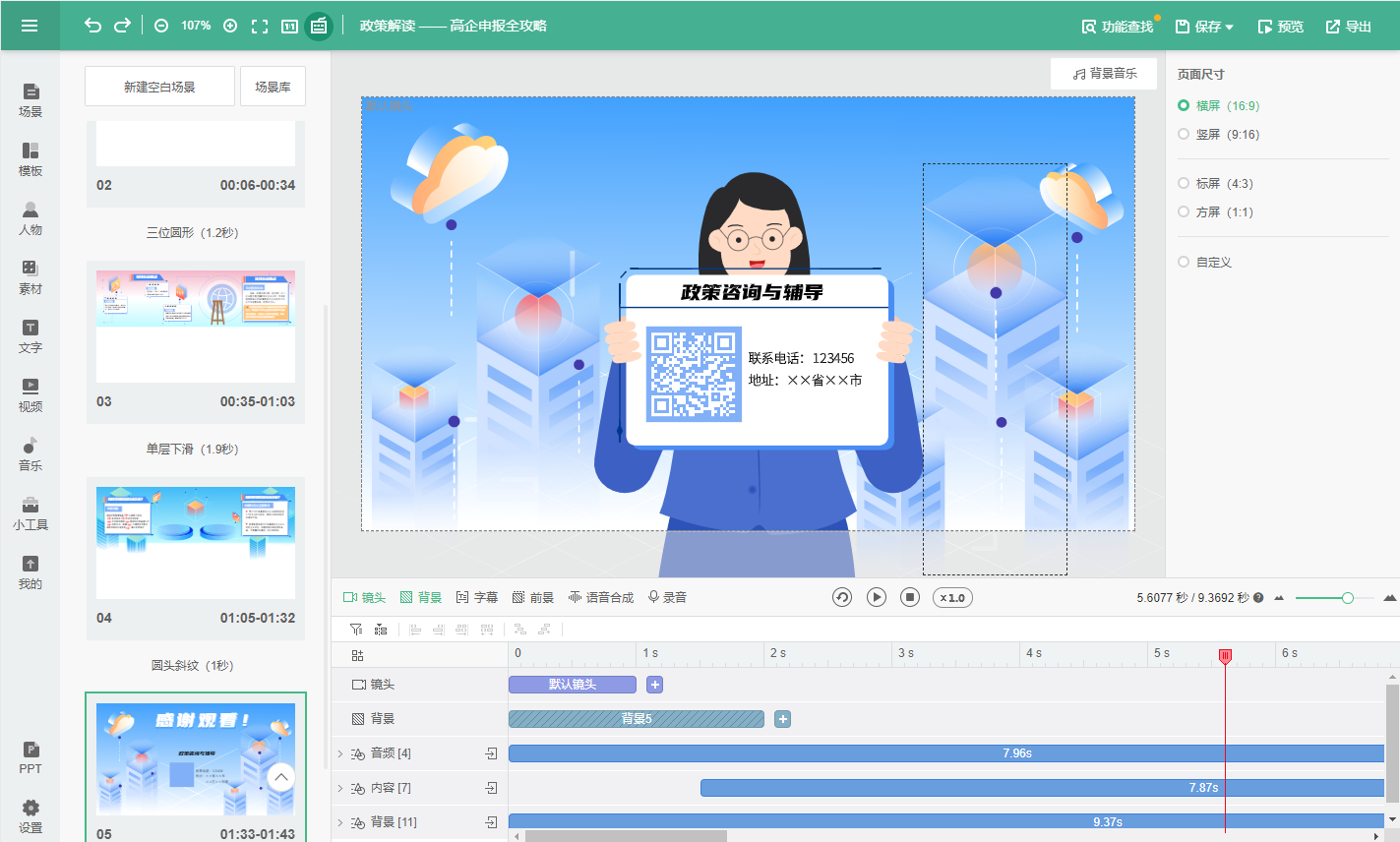Click the timeline filter icon
1400x842 pixels.
coord(356,630)
